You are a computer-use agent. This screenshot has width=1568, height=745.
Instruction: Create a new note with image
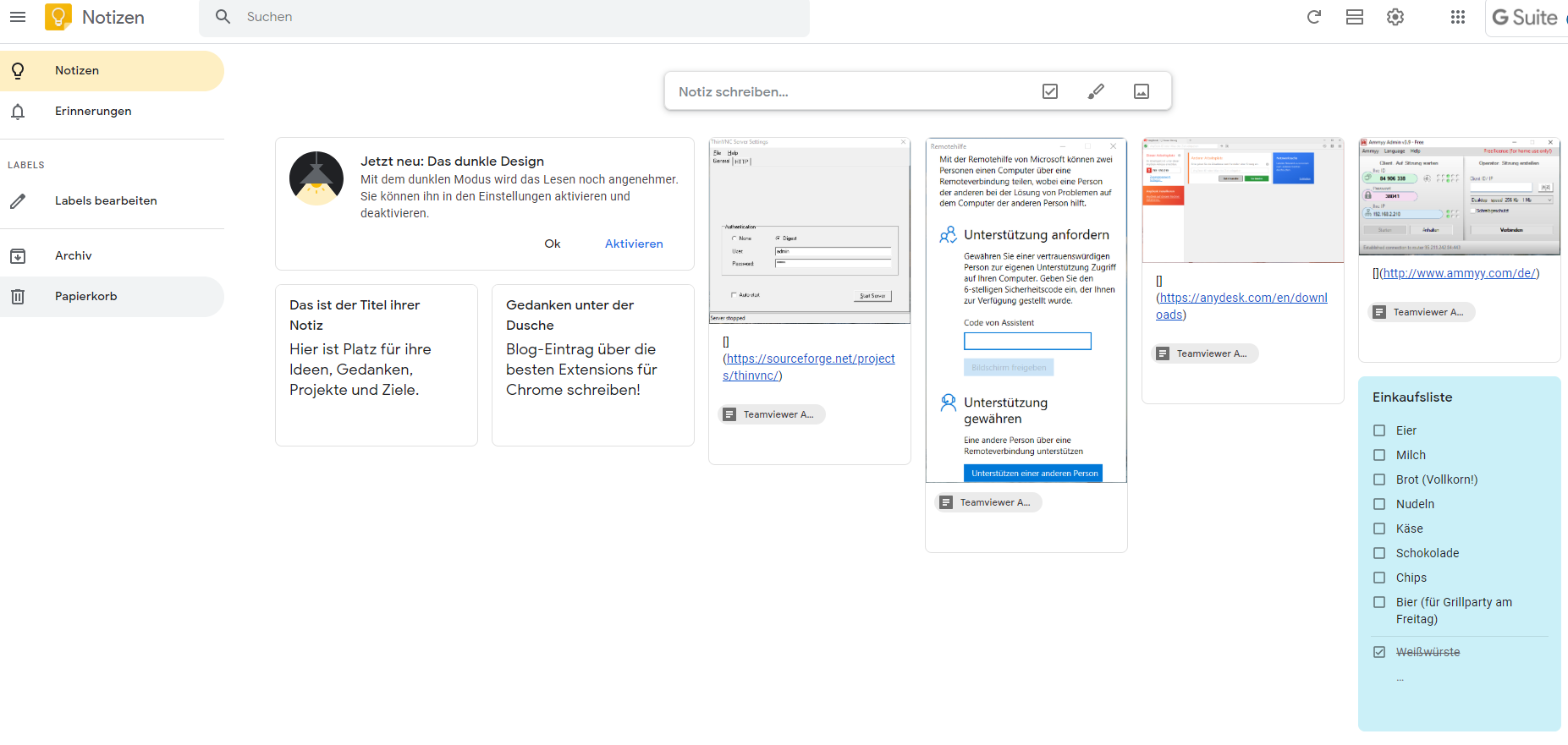coord(1142,91)
